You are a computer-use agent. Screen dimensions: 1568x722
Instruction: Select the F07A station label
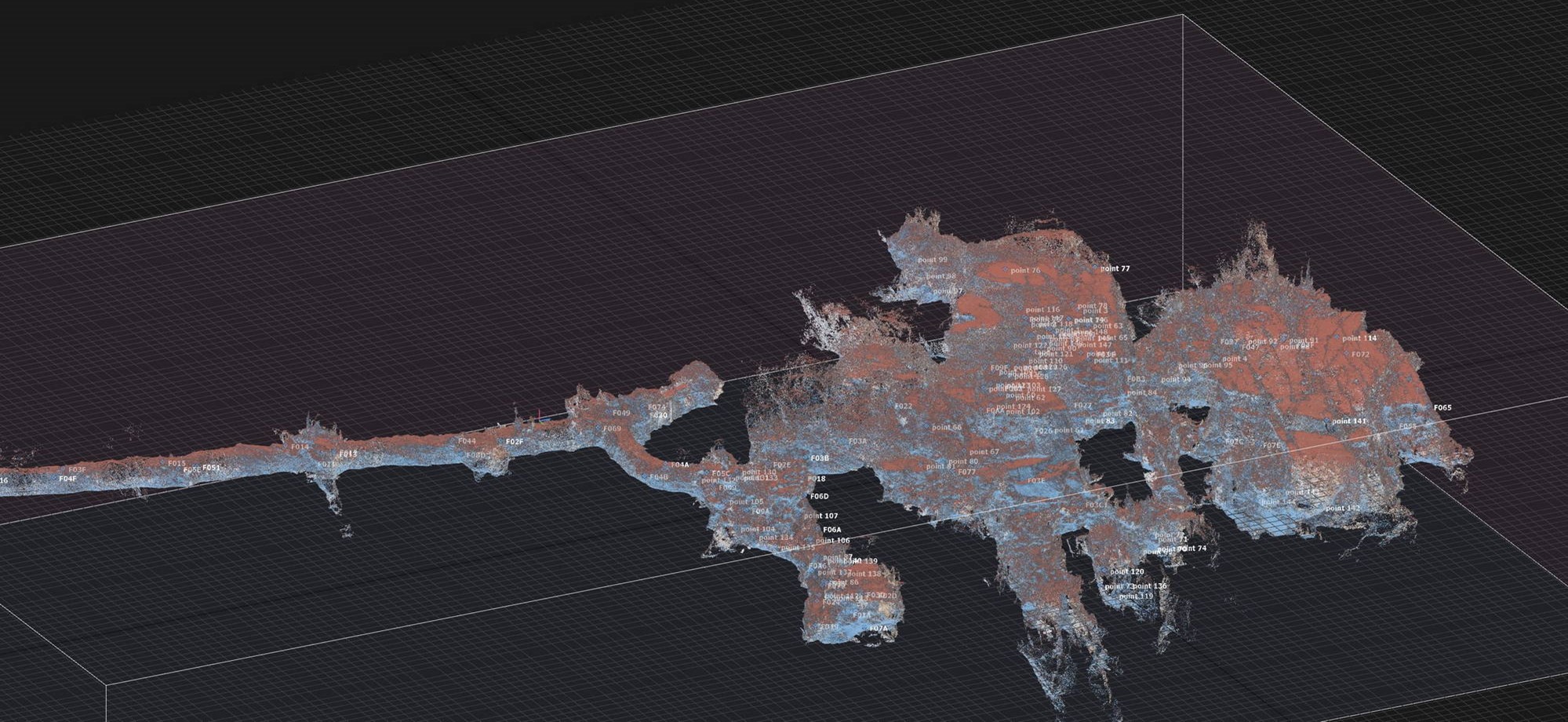coord(878,629)
